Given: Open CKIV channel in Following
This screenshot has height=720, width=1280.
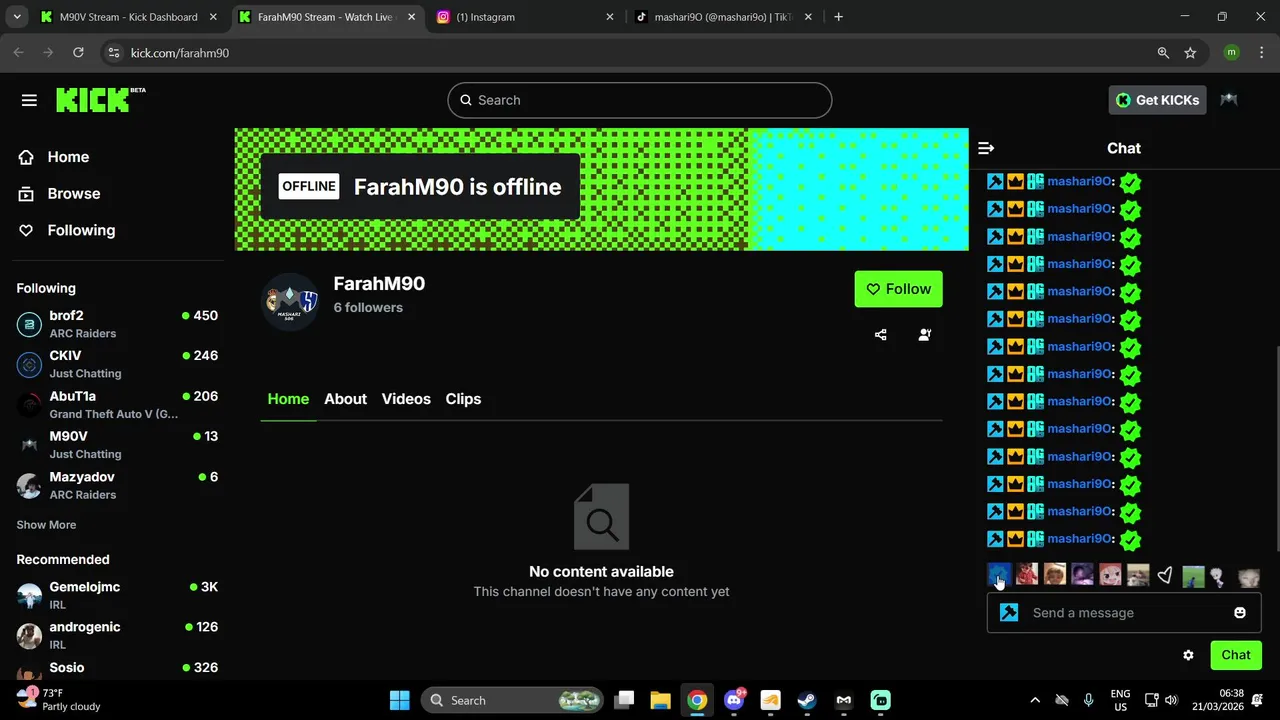Looking at the screenshot, I should tap(117, 364).
